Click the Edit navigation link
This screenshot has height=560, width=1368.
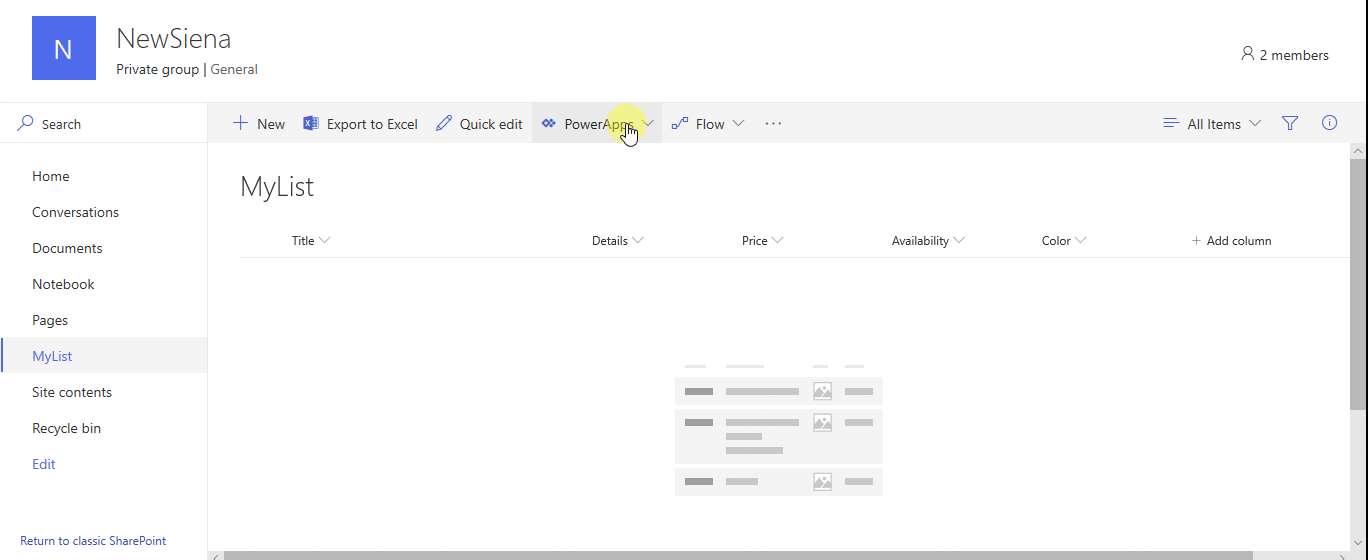coord(44,464)
